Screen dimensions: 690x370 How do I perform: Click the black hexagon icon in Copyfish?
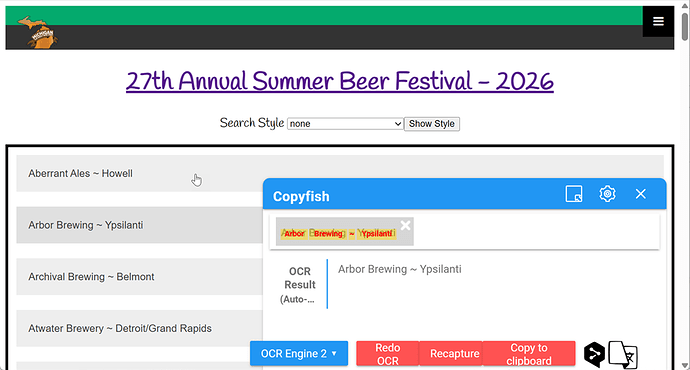coord(594,354)
